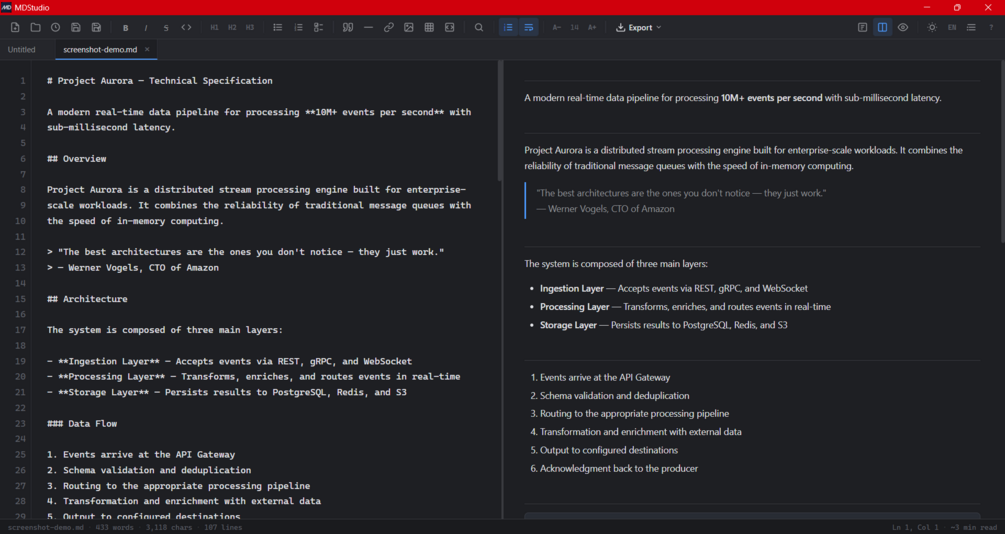
Task: Insert a bulleted list
Action: (x=278, y=28)
